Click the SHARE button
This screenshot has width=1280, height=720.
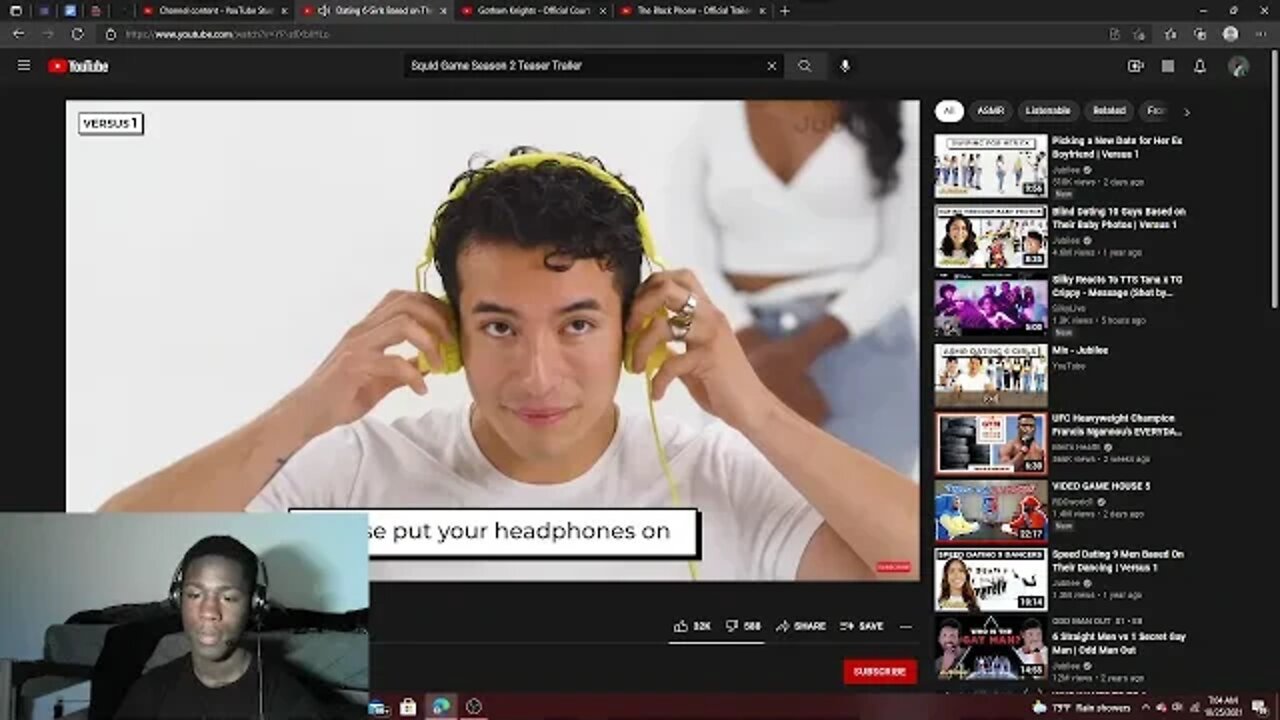click(x=800, y=626)
